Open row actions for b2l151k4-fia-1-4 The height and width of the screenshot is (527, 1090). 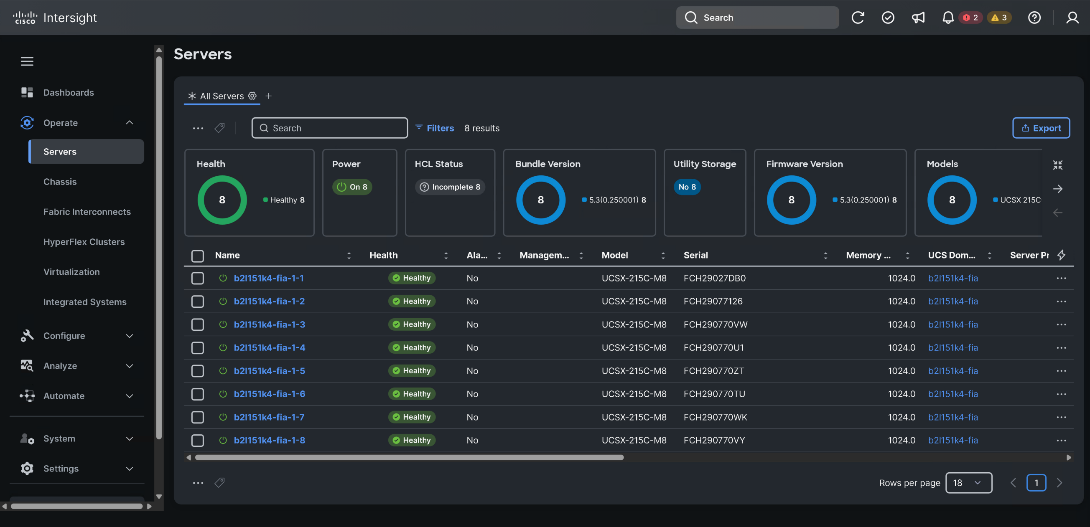pyautogui.click(x=1061, y=348)
